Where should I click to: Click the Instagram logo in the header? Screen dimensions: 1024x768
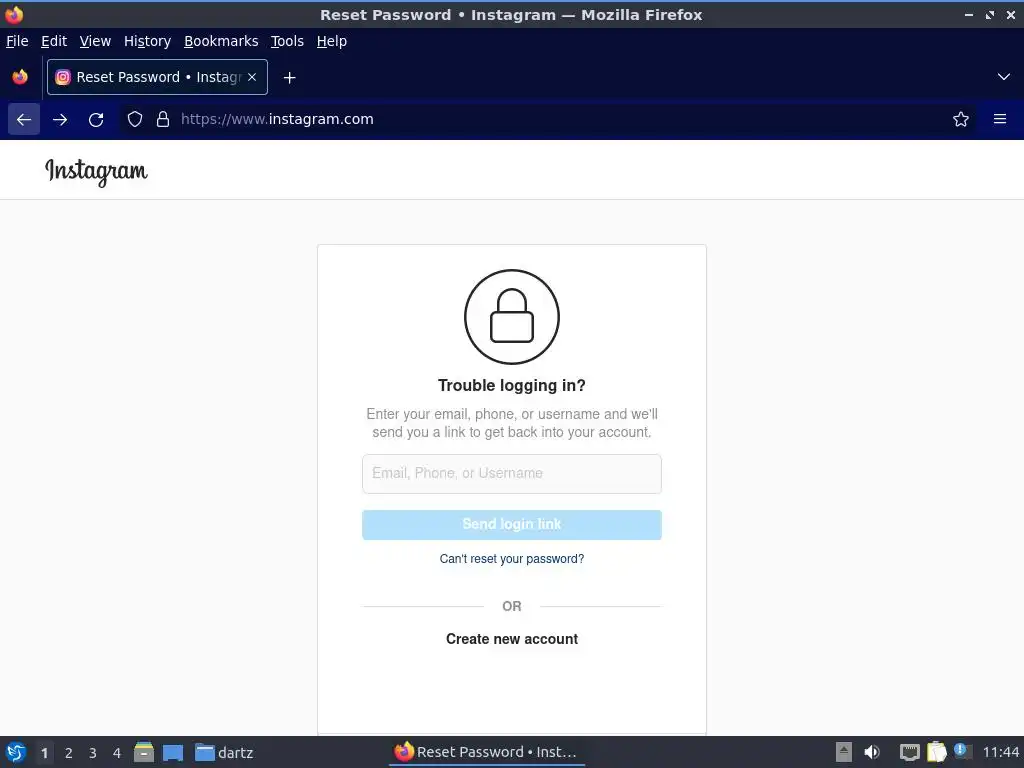tap(96, 172)
